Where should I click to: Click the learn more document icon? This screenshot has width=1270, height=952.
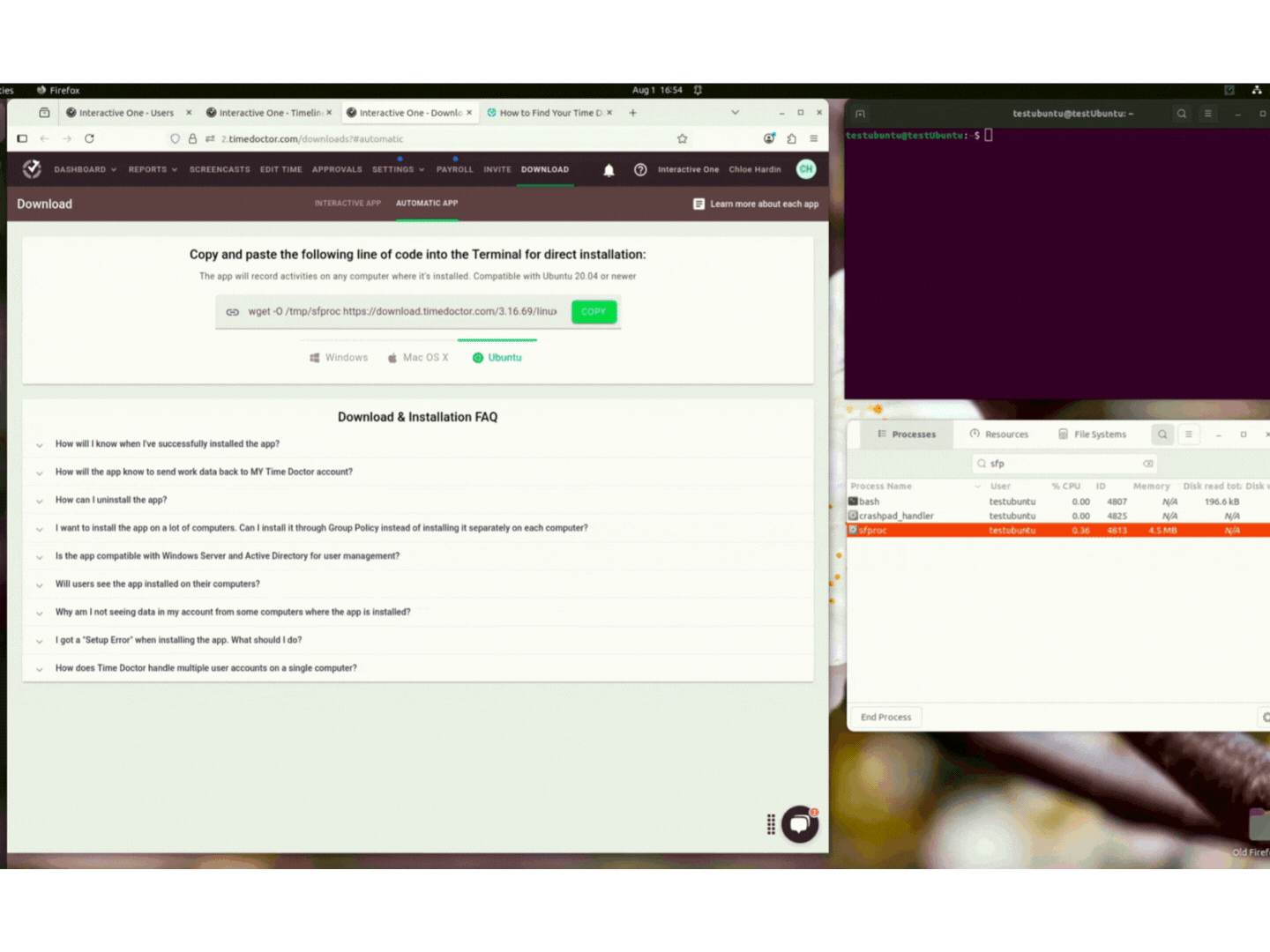coord(698,204)
